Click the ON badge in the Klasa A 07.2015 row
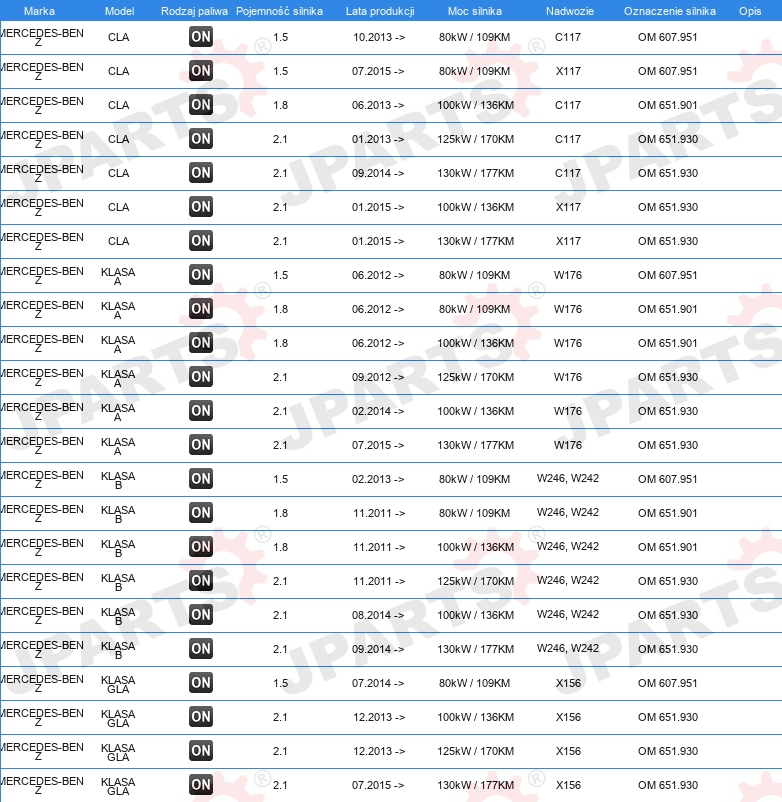 point(200,445)
